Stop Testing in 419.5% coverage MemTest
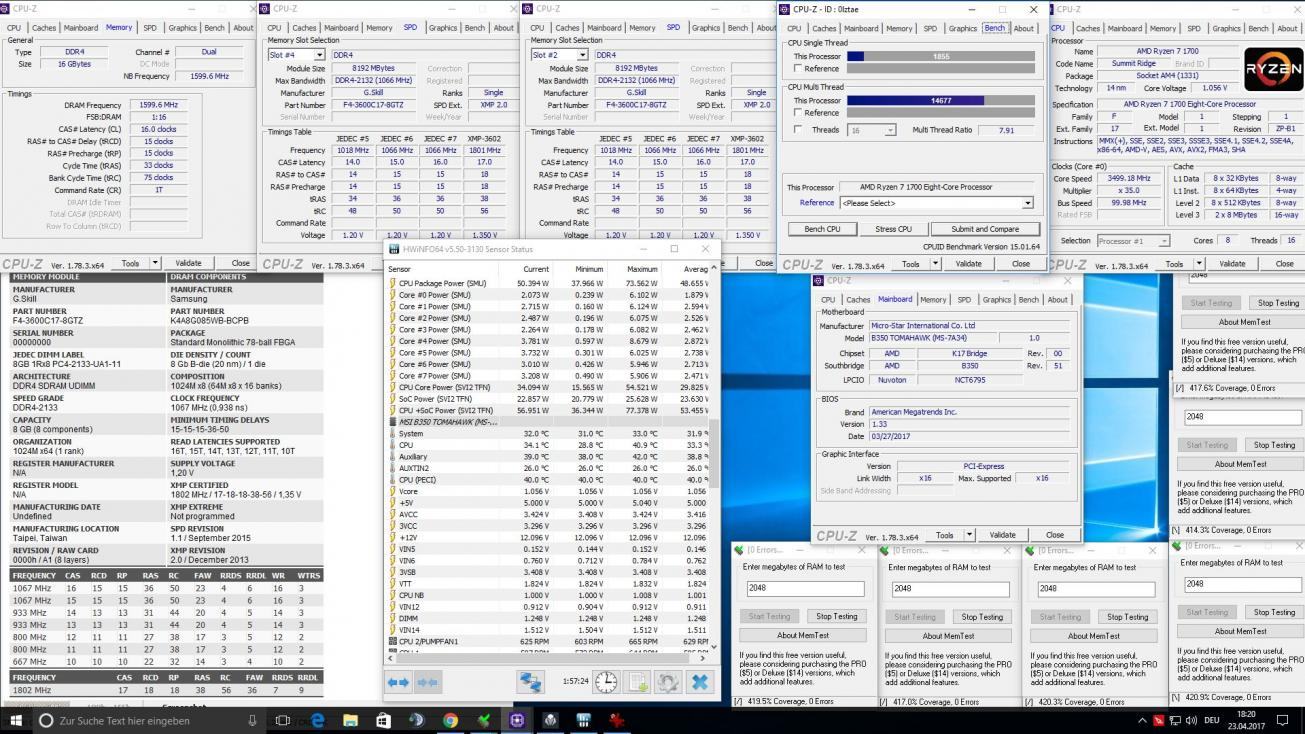The height and width of the screenshot is (734, 1305). point(837,616)
